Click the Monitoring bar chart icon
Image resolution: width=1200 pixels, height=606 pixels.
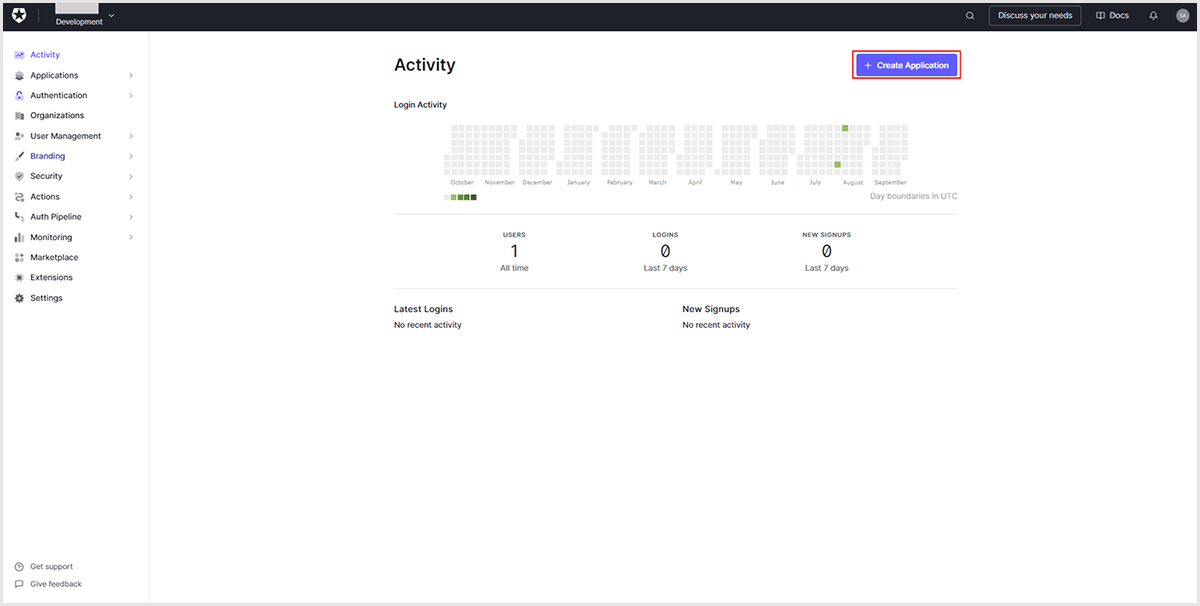point(20,237)
